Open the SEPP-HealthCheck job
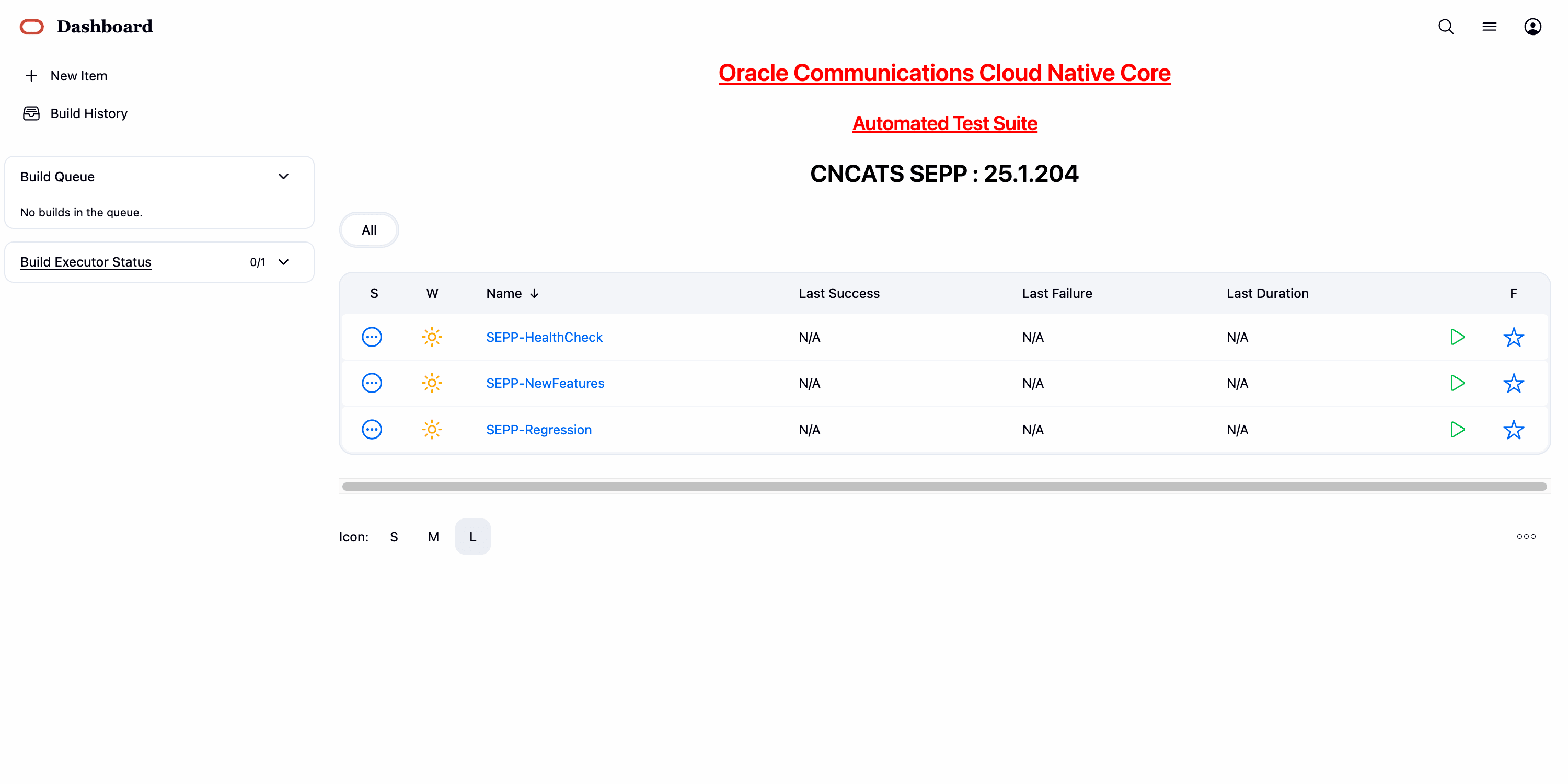Image resolution: width=1568 pixels, height=784 pixels. (x=544, y=337)
